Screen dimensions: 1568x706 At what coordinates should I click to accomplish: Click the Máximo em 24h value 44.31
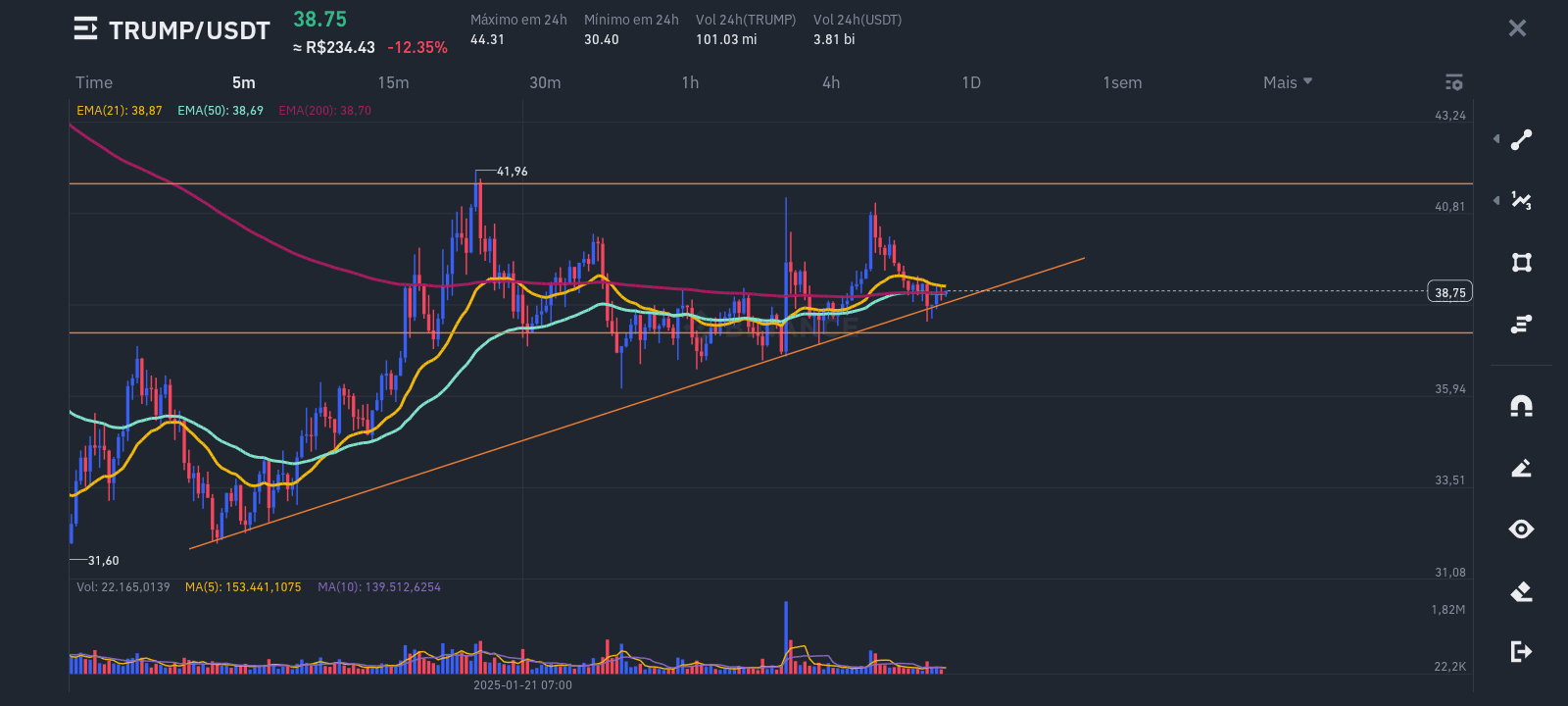[x=487, y=40]
